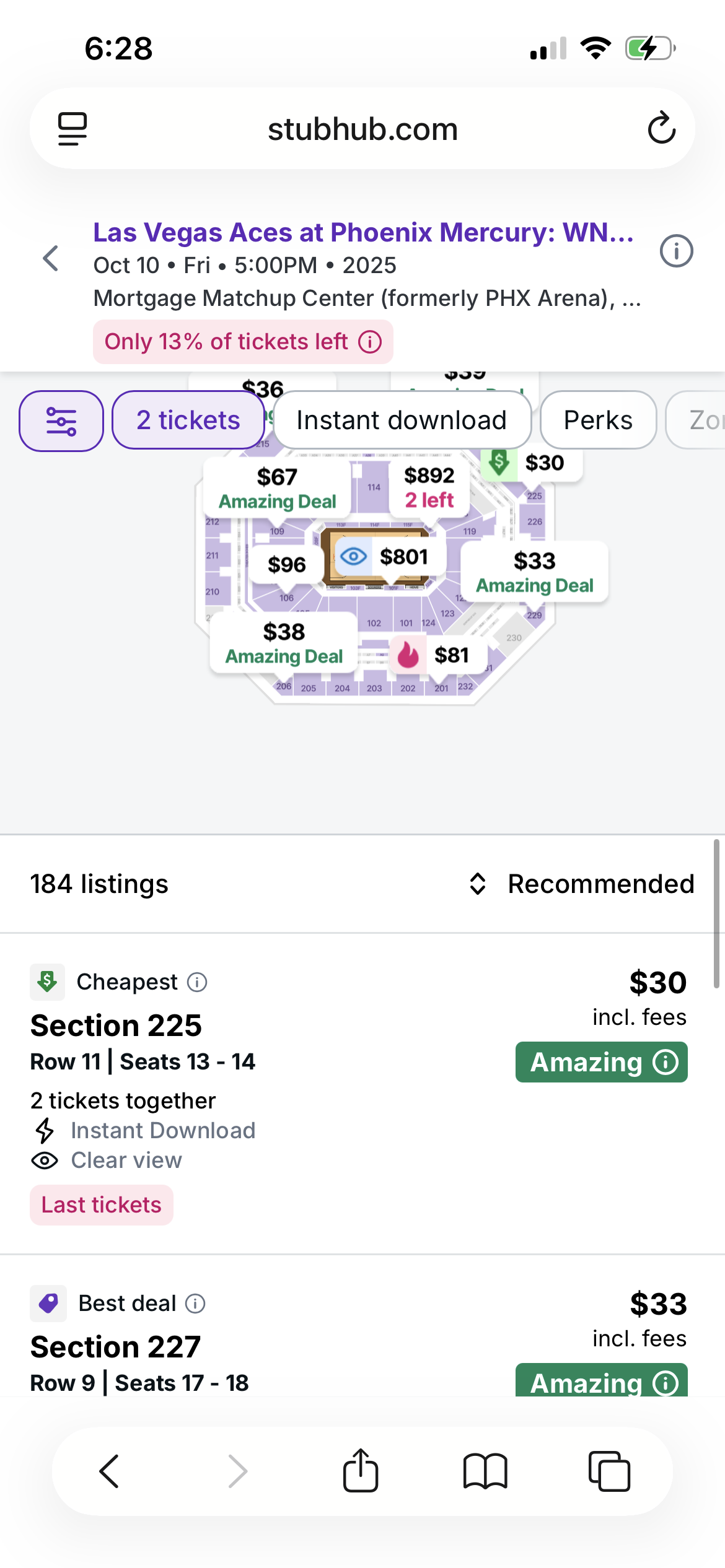Open Safari page settings icon in address bar
Image resolution: width=725 pixels, height=1568 pixels.
[72, 129]
